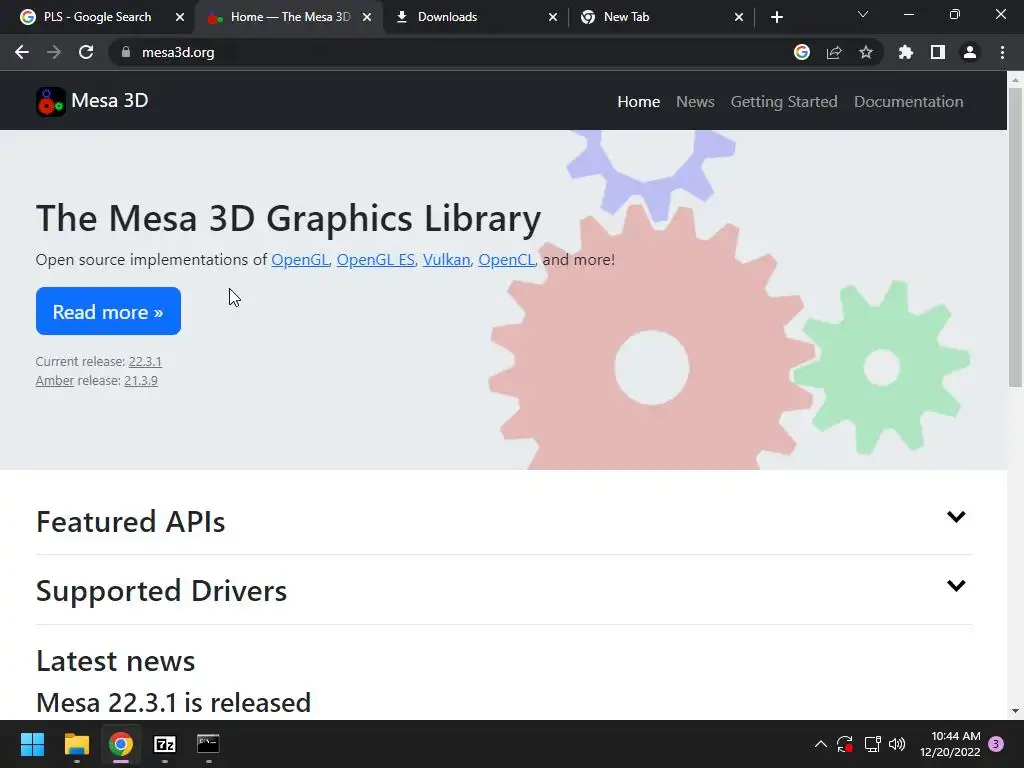
Task: Click the Supported Drivers heading
Action: (x=161, y=590)
